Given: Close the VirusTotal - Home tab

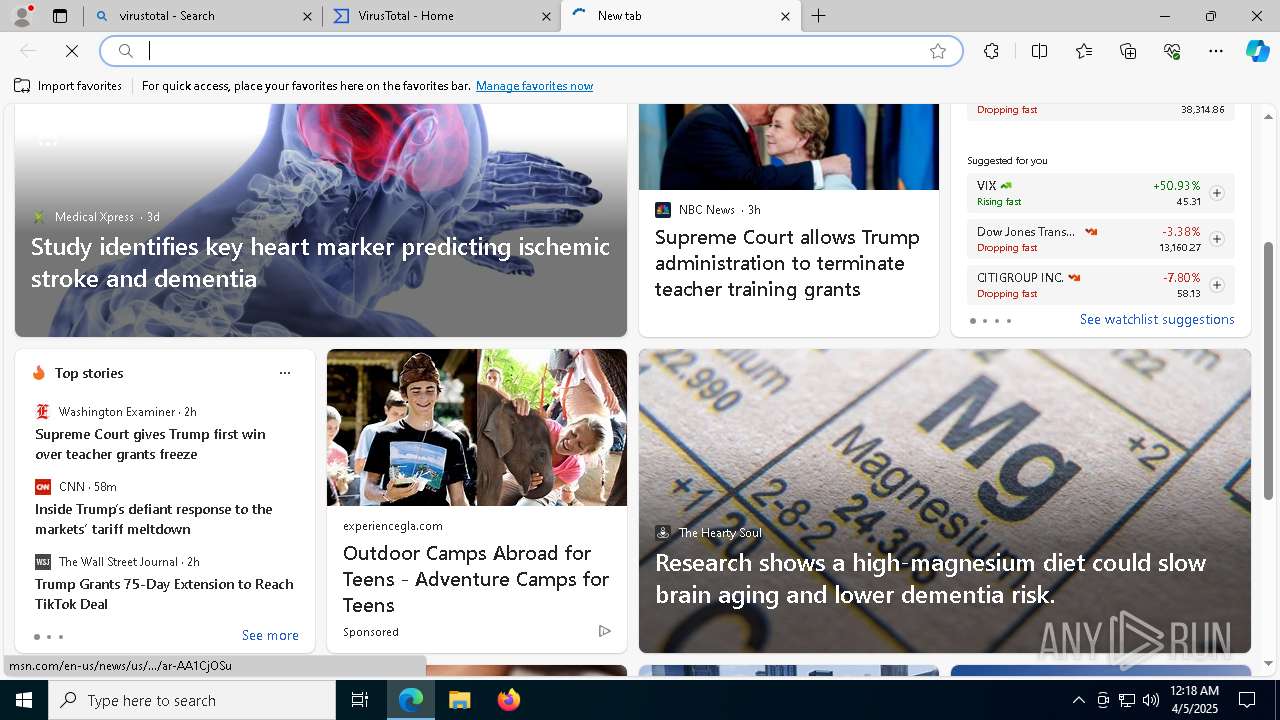Looking at the screenshot, I should click(x=546, y=16).
